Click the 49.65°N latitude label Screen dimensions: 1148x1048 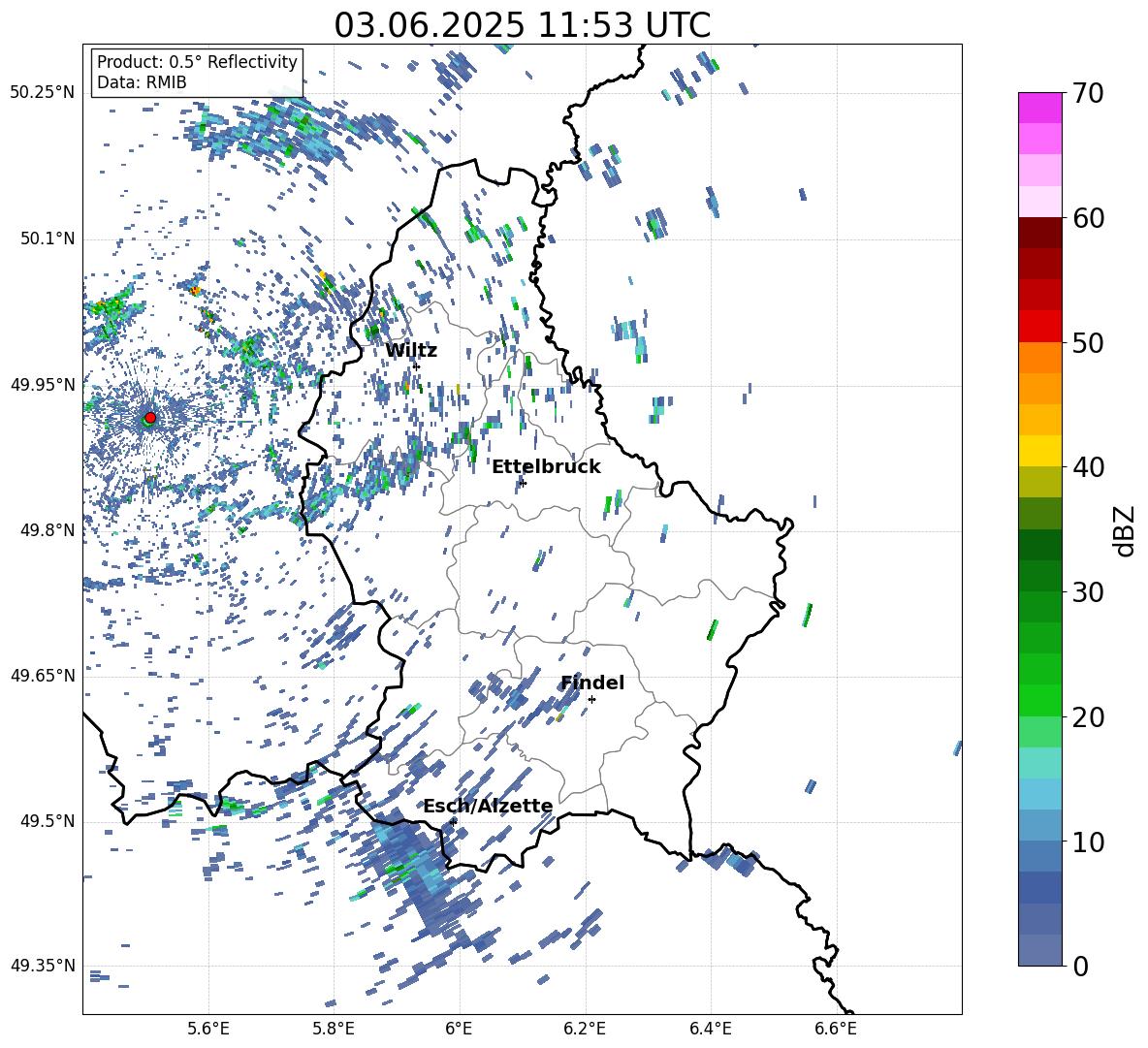click(43, 675)
